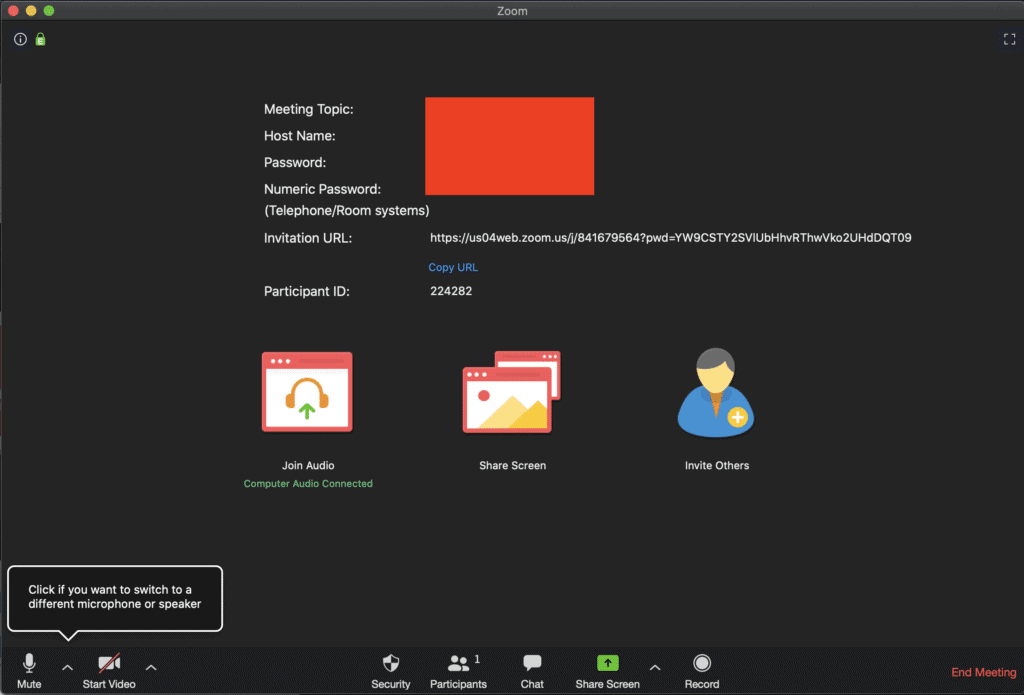1024x695 pixels.
Task: View meeting information via the info icon
Action: click(x=20, y=39)
